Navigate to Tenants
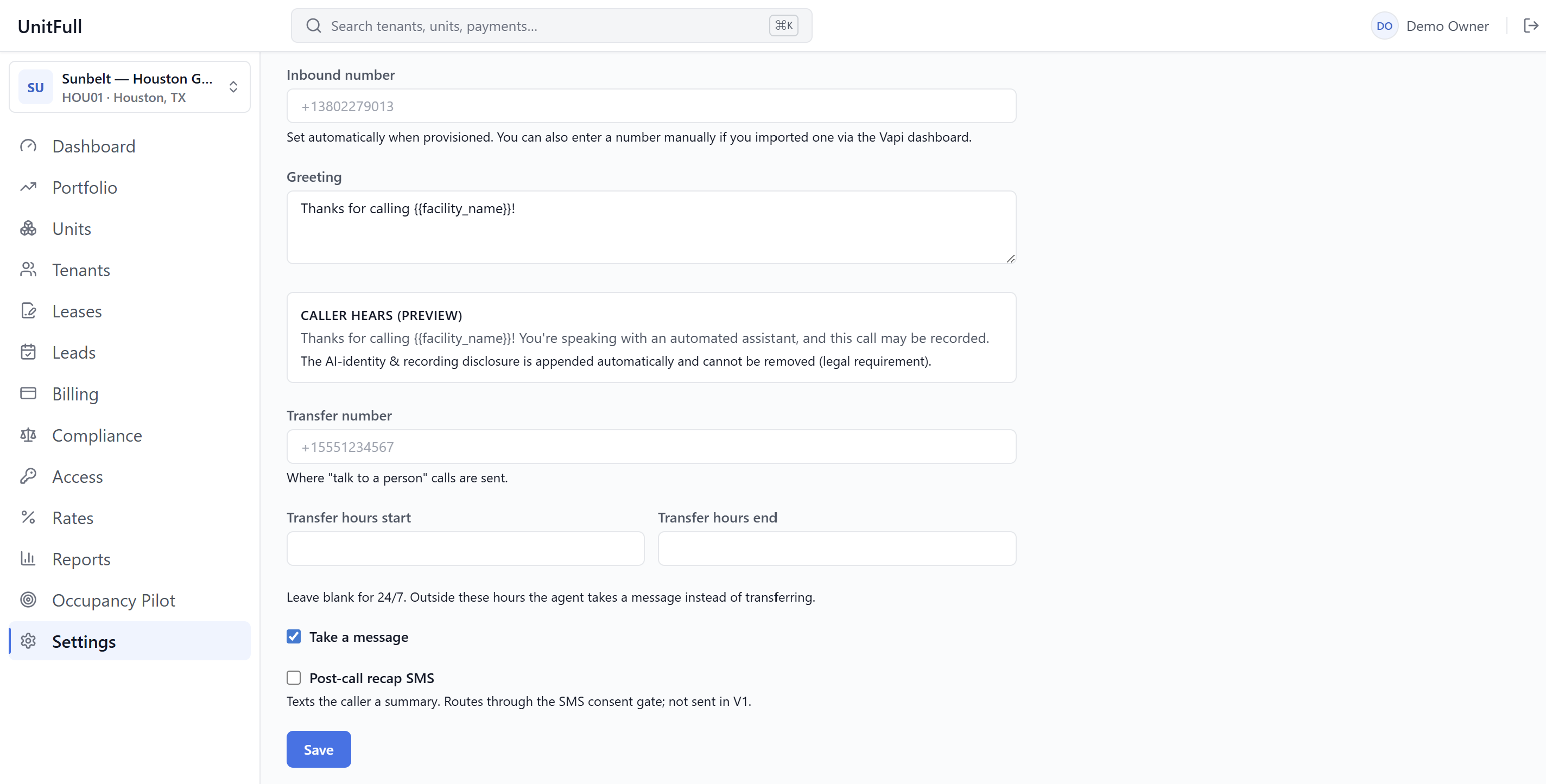 coord(130,270)
